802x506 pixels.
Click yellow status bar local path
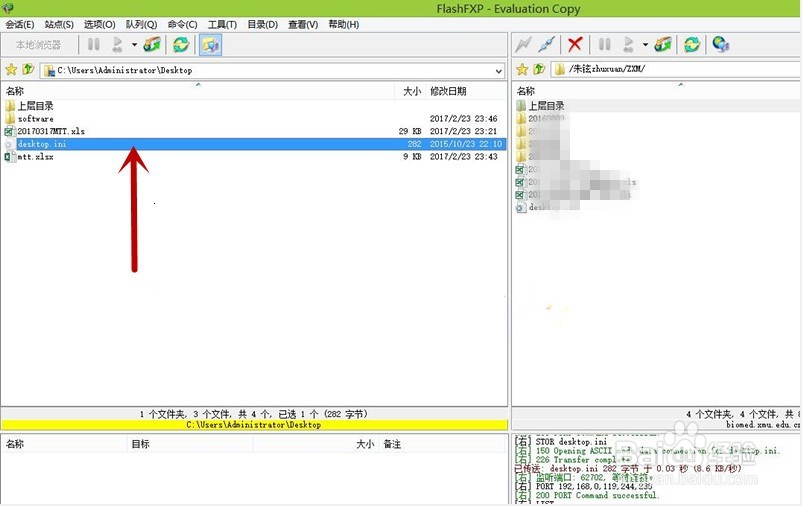coord(254,425)
